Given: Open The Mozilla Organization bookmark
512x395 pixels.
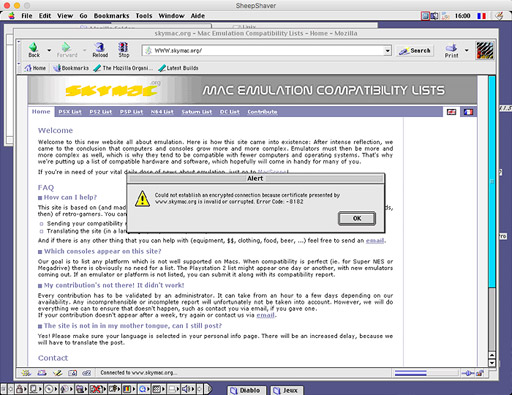Looking at the screenshot, I should [x=123, y=68].
